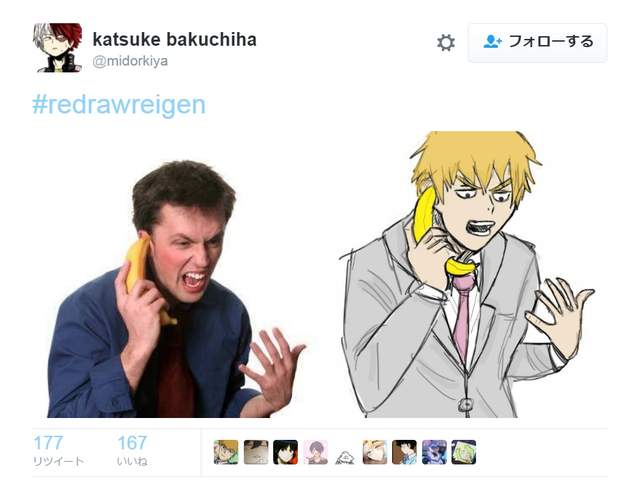Viewport: 640px width, 487px height.
Task: Click the person-plus icon in follow button
Action: pos(493,42)
